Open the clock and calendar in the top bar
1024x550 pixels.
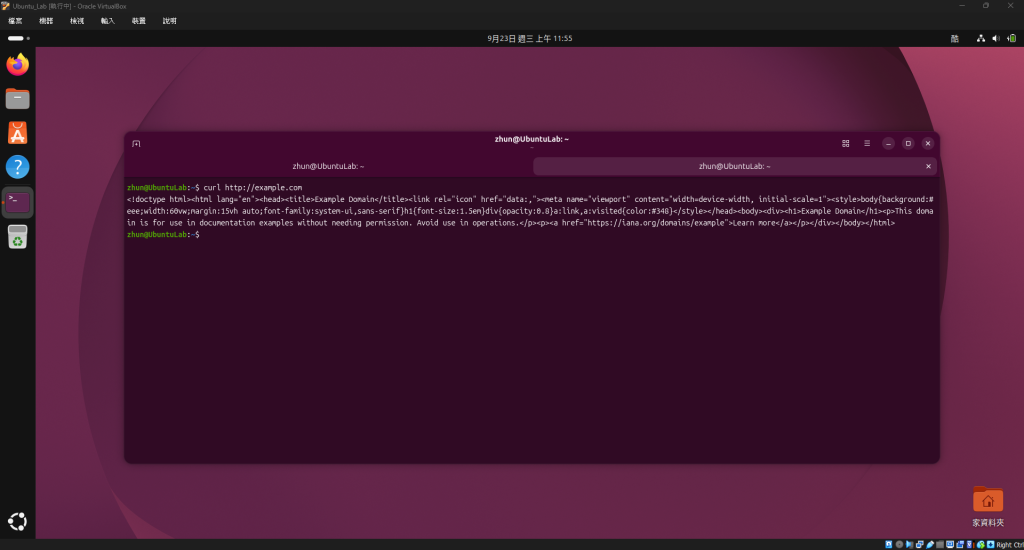(530, 39)
